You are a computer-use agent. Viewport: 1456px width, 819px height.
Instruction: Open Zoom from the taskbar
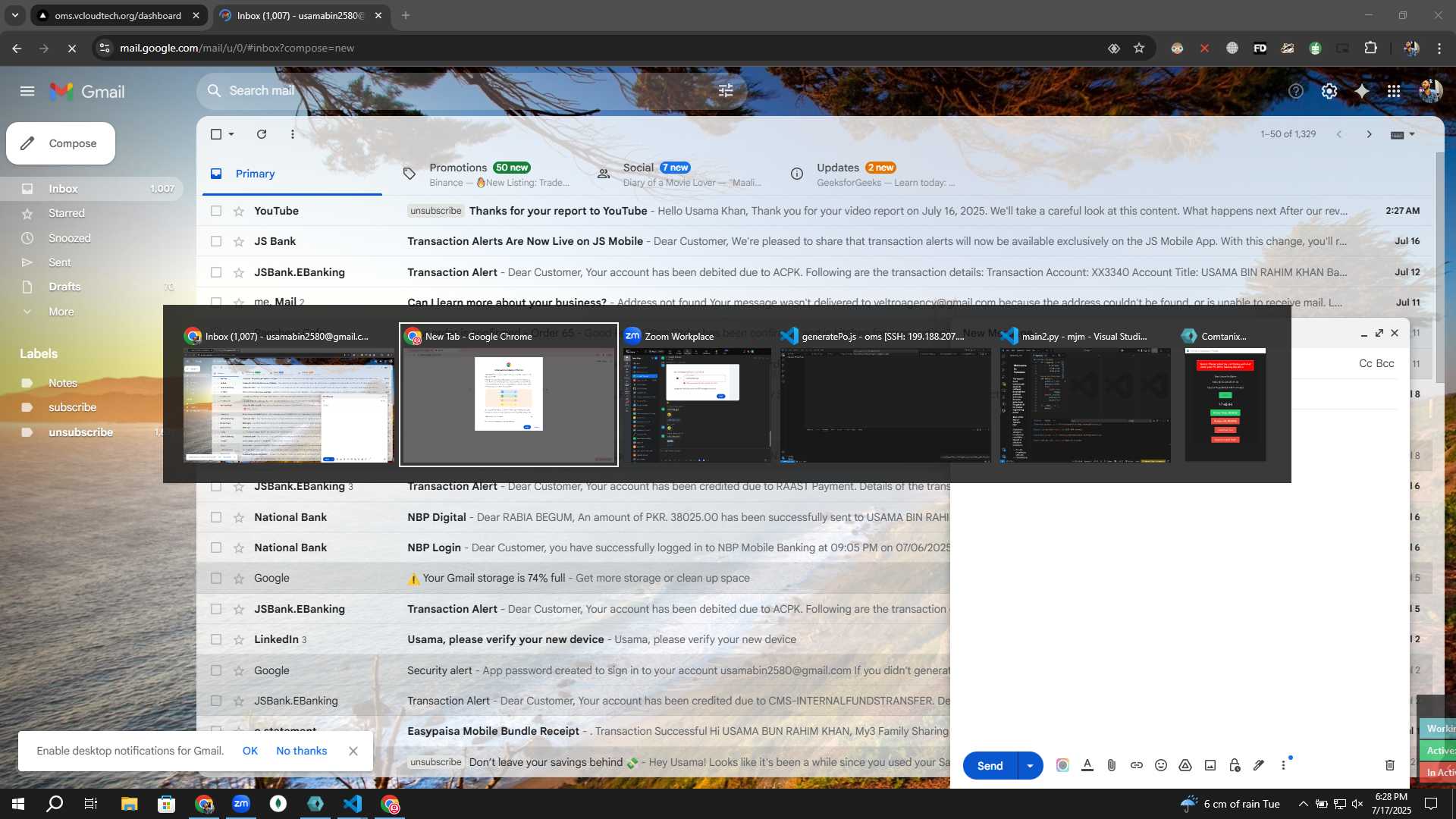pyautogui.click(x=241, y=804)
